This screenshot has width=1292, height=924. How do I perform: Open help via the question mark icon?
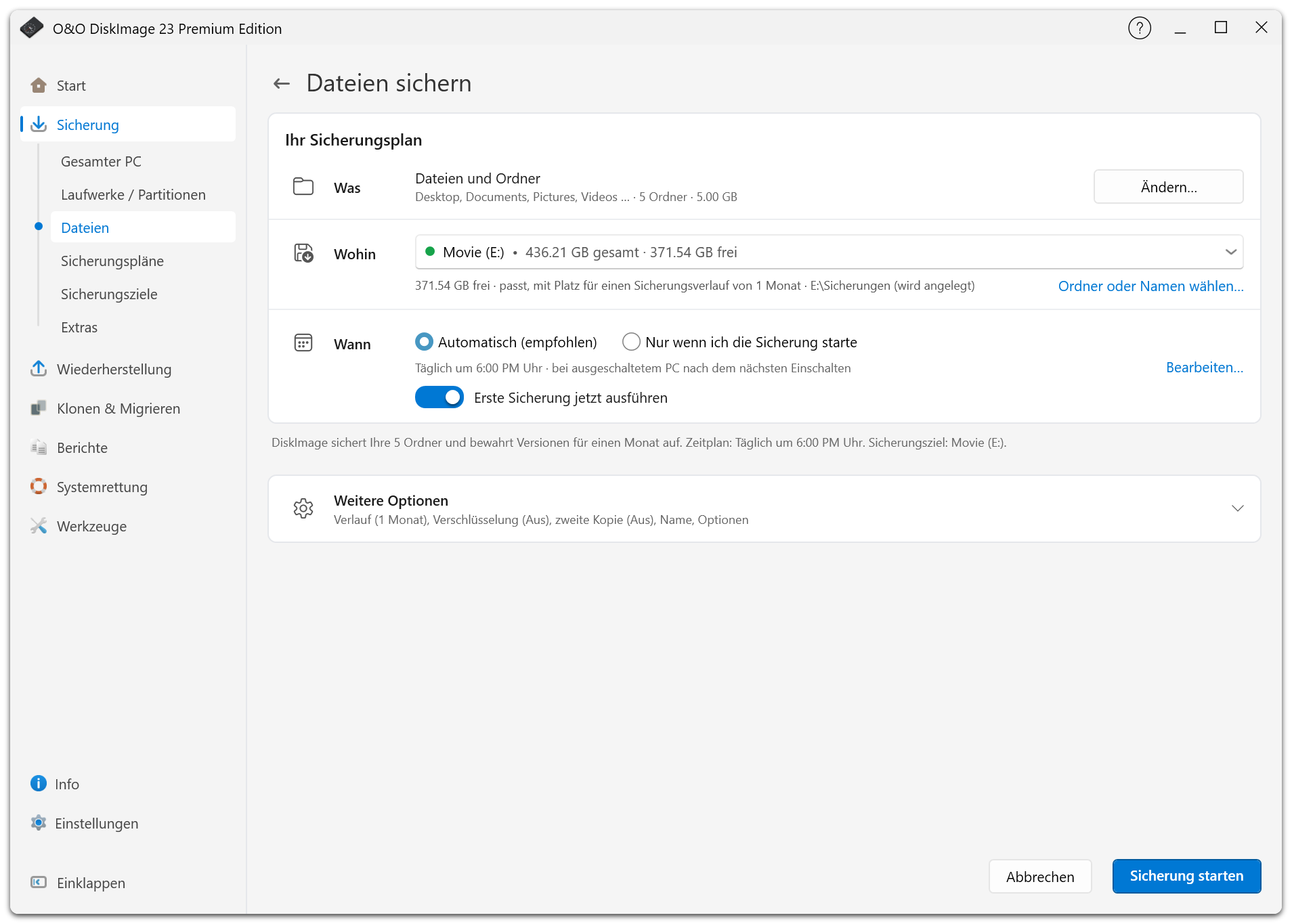tap(1140, 28)
